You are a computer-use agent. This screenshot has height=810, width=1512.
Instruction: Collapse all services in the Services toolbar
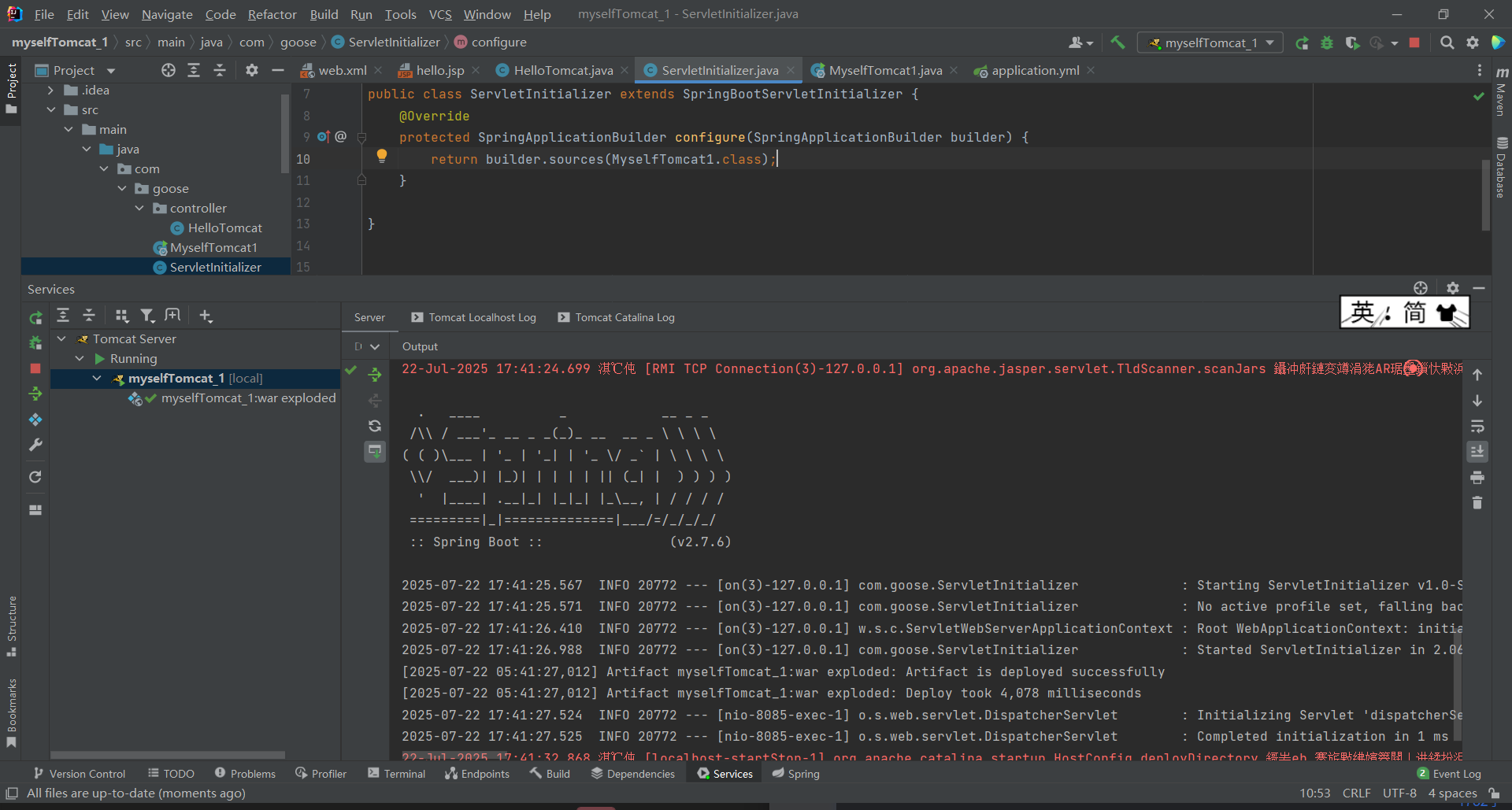(89, 316)
